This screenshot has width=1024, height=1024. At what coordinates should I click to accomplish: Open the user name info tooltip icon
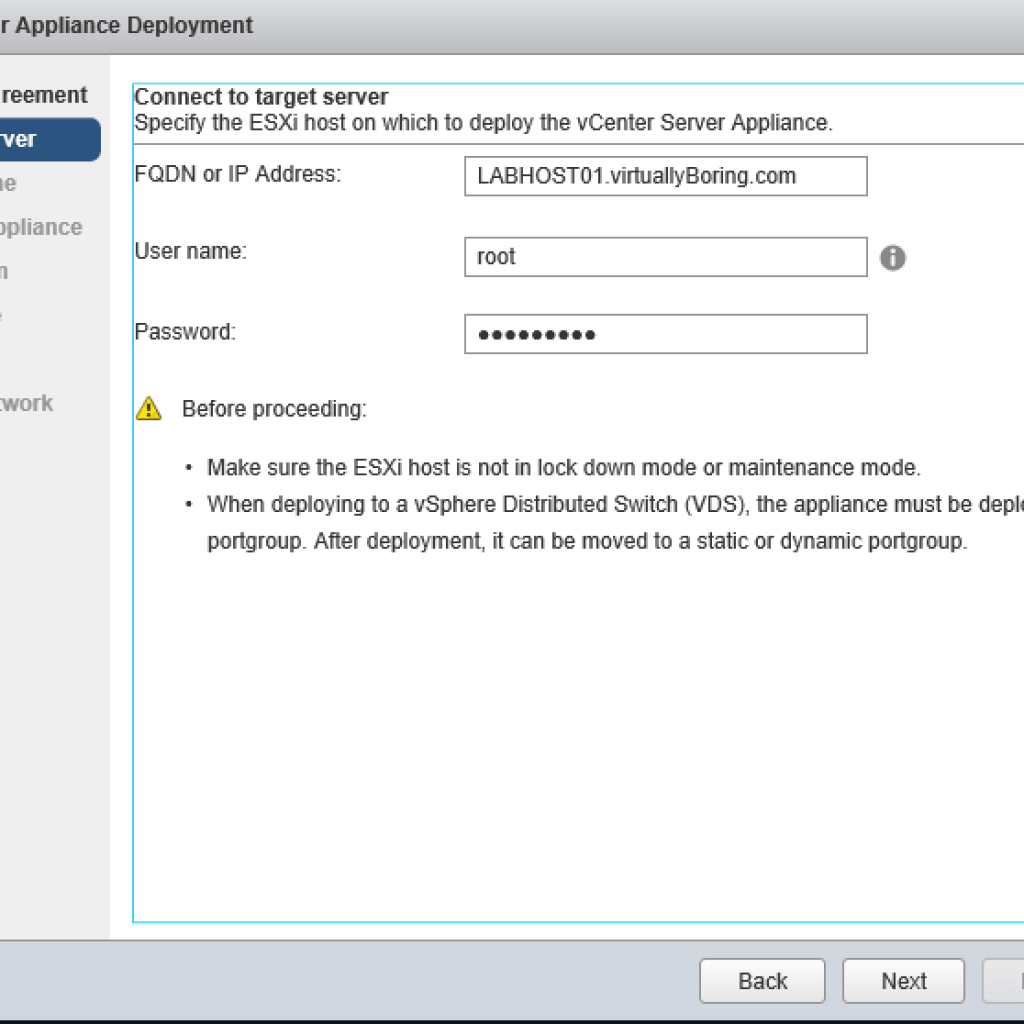(x=893, y=257)
